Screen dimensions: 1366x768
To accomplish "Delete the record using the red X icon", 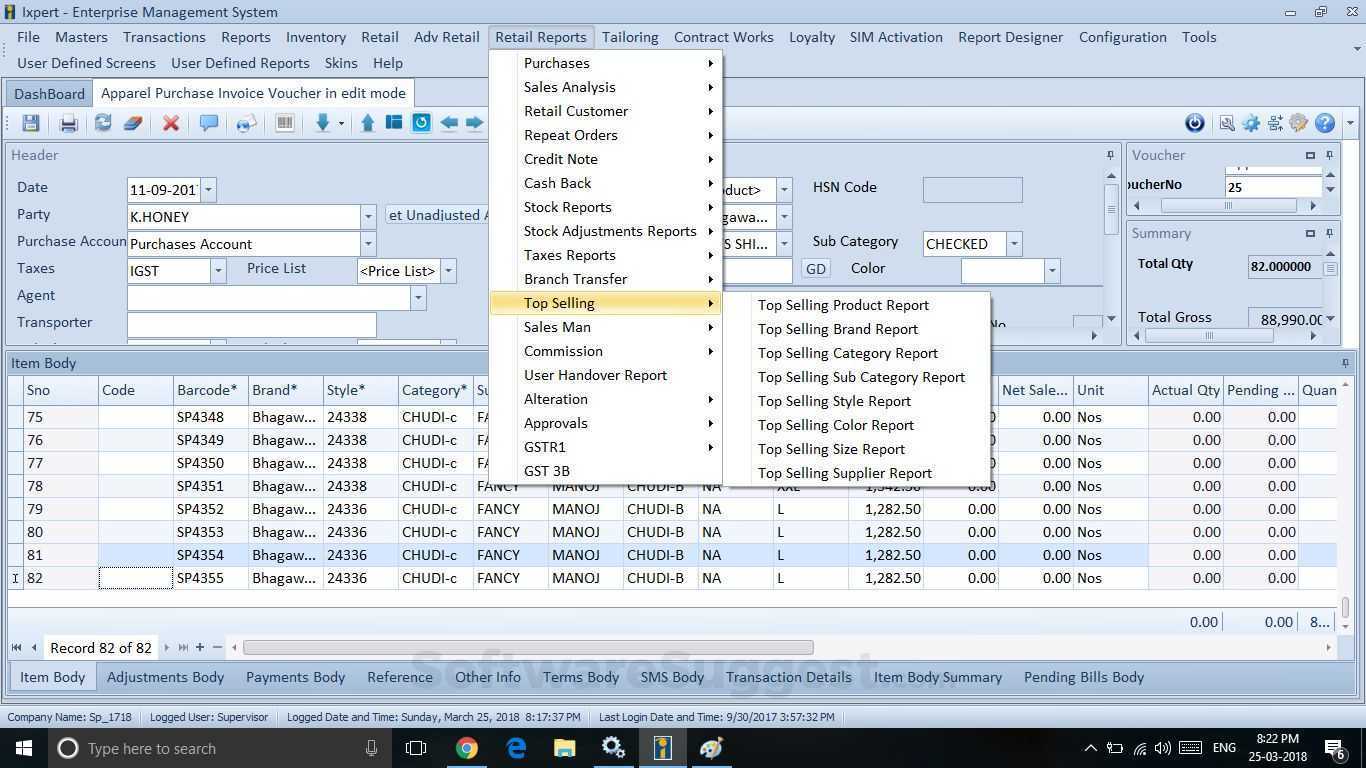I will click(170, 122).
